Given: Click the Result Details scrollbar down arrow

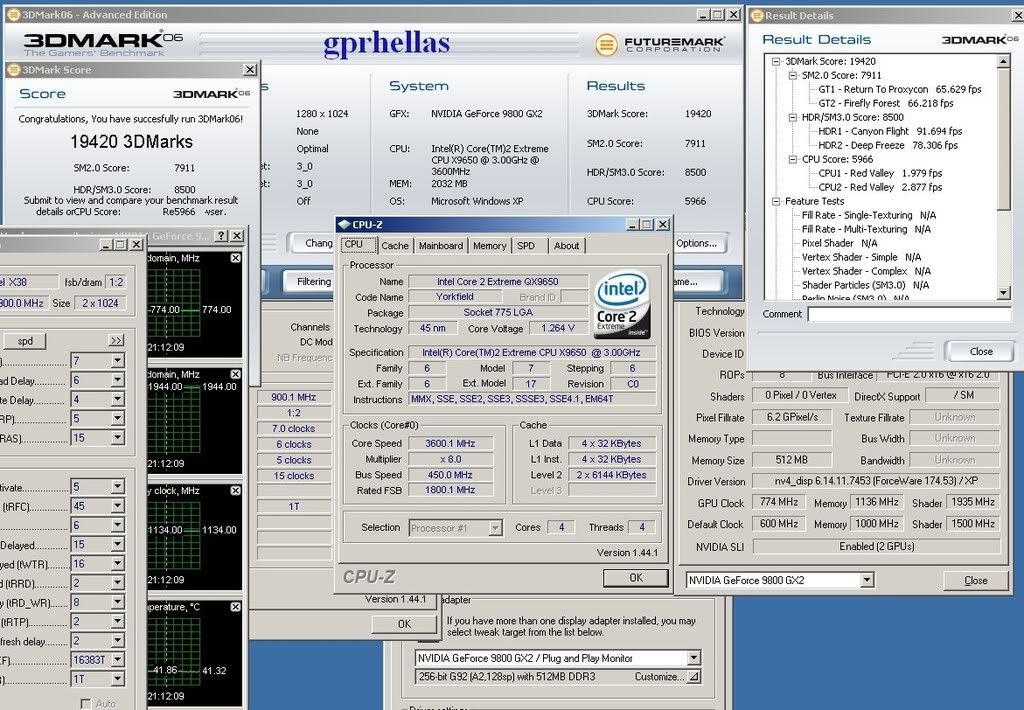Looking at the screenshot, I should (1004, 293).
